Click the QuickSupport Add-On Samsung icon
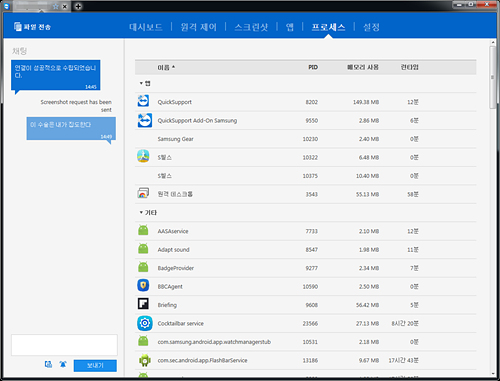This screenshot has height=381, width=500. pyautogui.click(x=145, y=120)
